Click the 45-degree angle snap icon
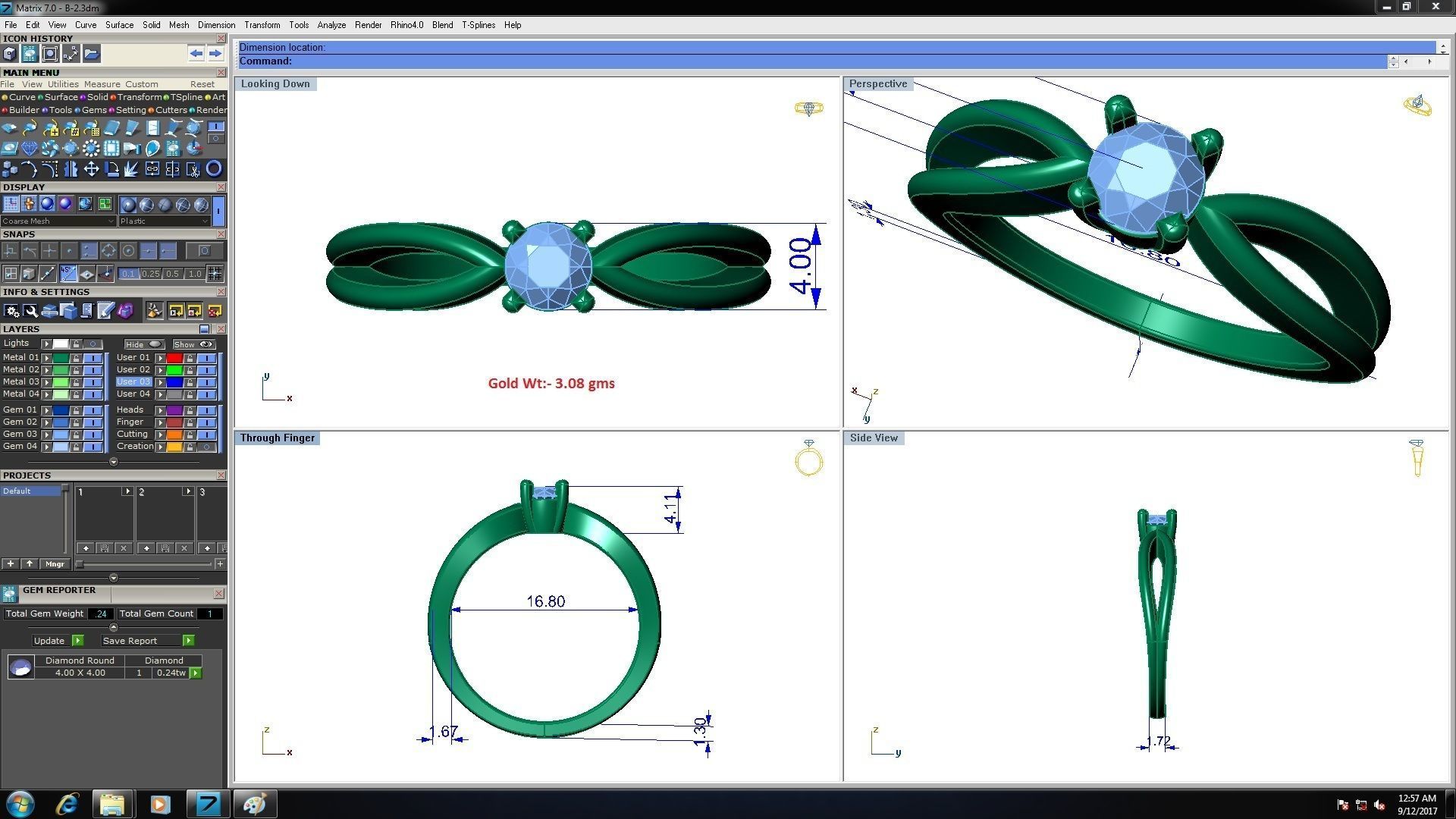The width and height of the screenshot is (1456, 819). pos(68,273)
